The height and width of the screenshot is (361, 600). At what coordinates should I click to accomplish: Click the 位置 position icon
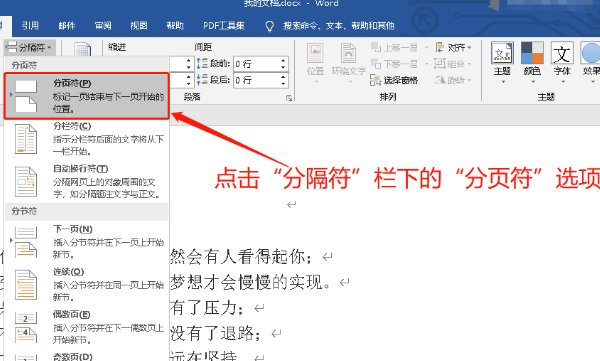pos(315,54)
